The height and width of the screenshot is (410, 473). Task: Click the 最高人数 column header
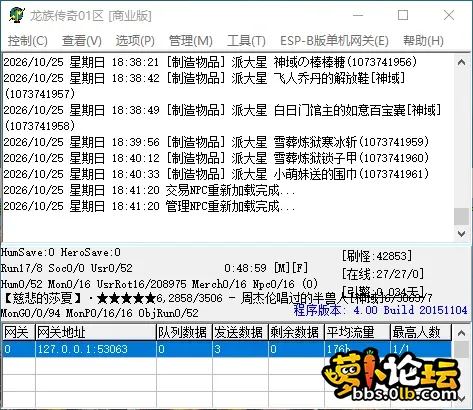tap(421, 332)
